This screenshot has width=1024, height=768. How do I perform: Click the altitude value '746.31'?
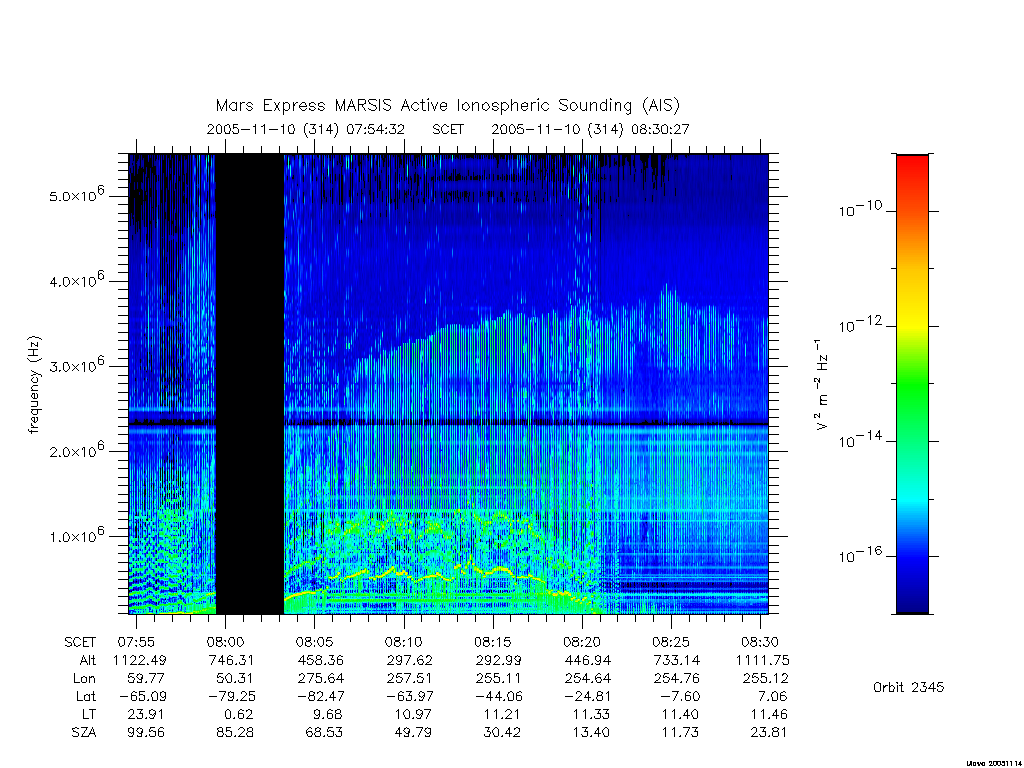click(231, 660)
